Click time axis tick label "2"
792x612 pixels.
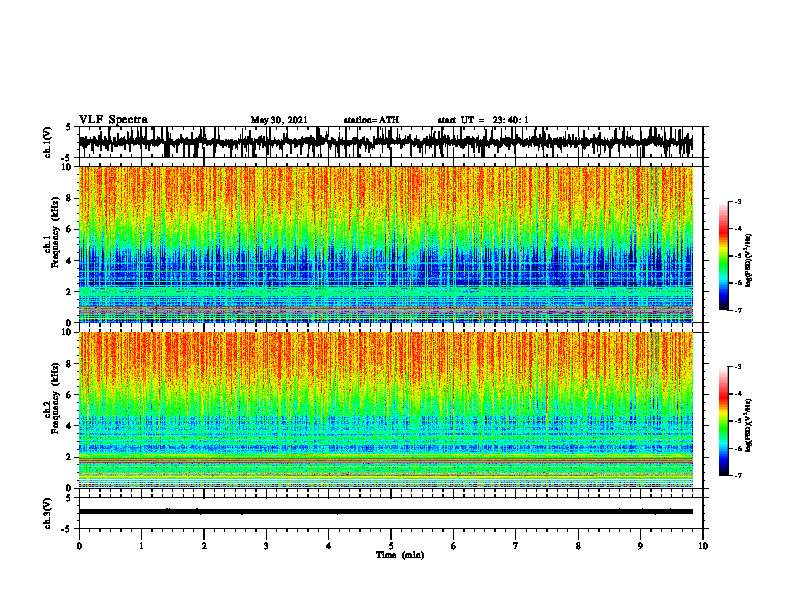[x=204, y=546]
